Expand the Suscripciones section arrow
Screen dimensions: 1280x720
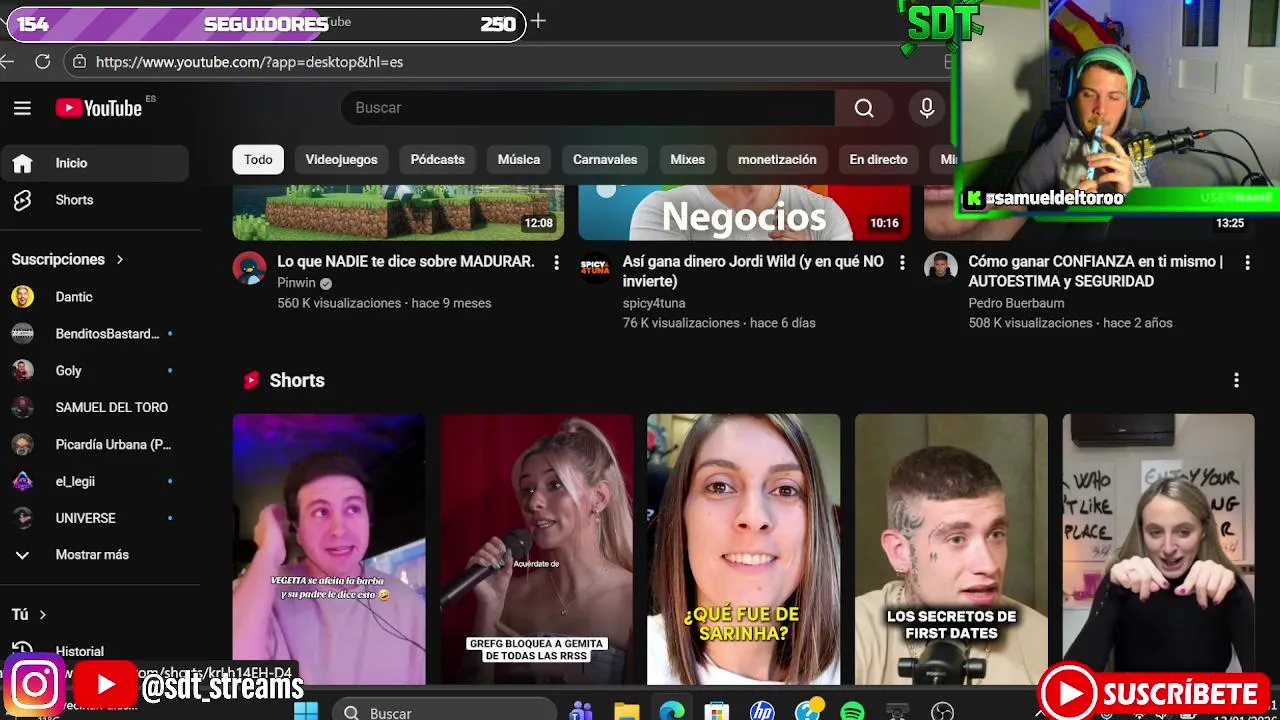click(x=120, y=260)
